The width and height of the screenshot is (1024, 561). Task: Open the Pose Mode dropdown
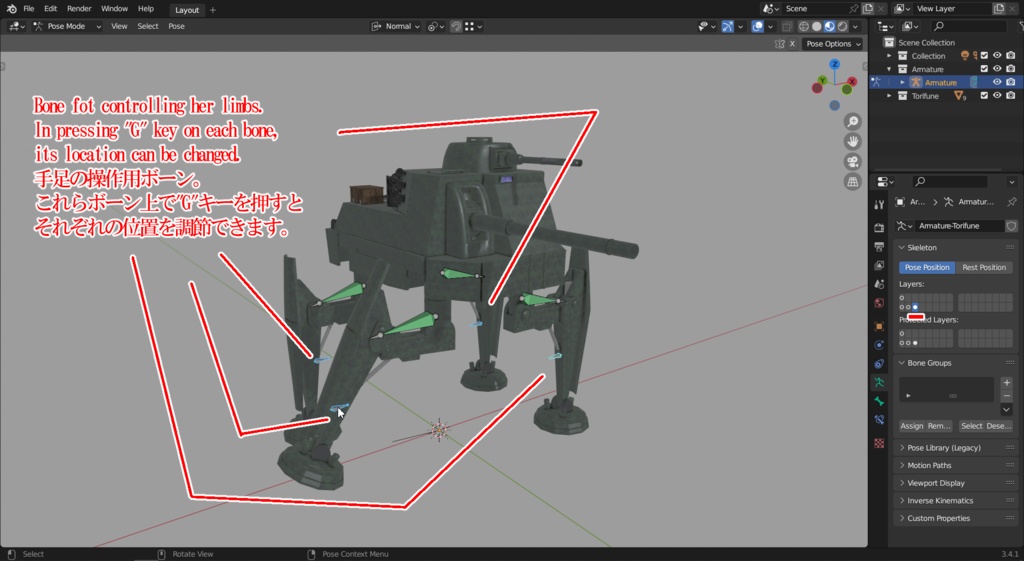coord(67,27)
